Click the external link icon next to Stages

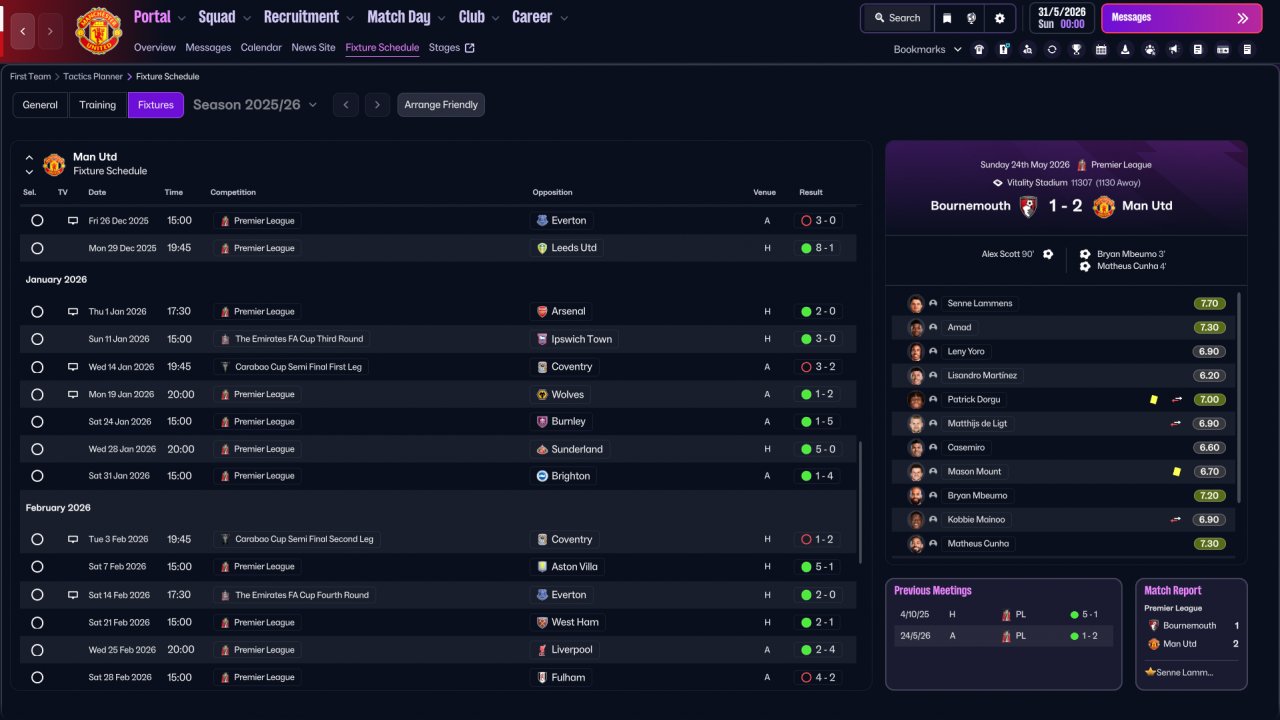pyautogui.click(x=470, y=47)
